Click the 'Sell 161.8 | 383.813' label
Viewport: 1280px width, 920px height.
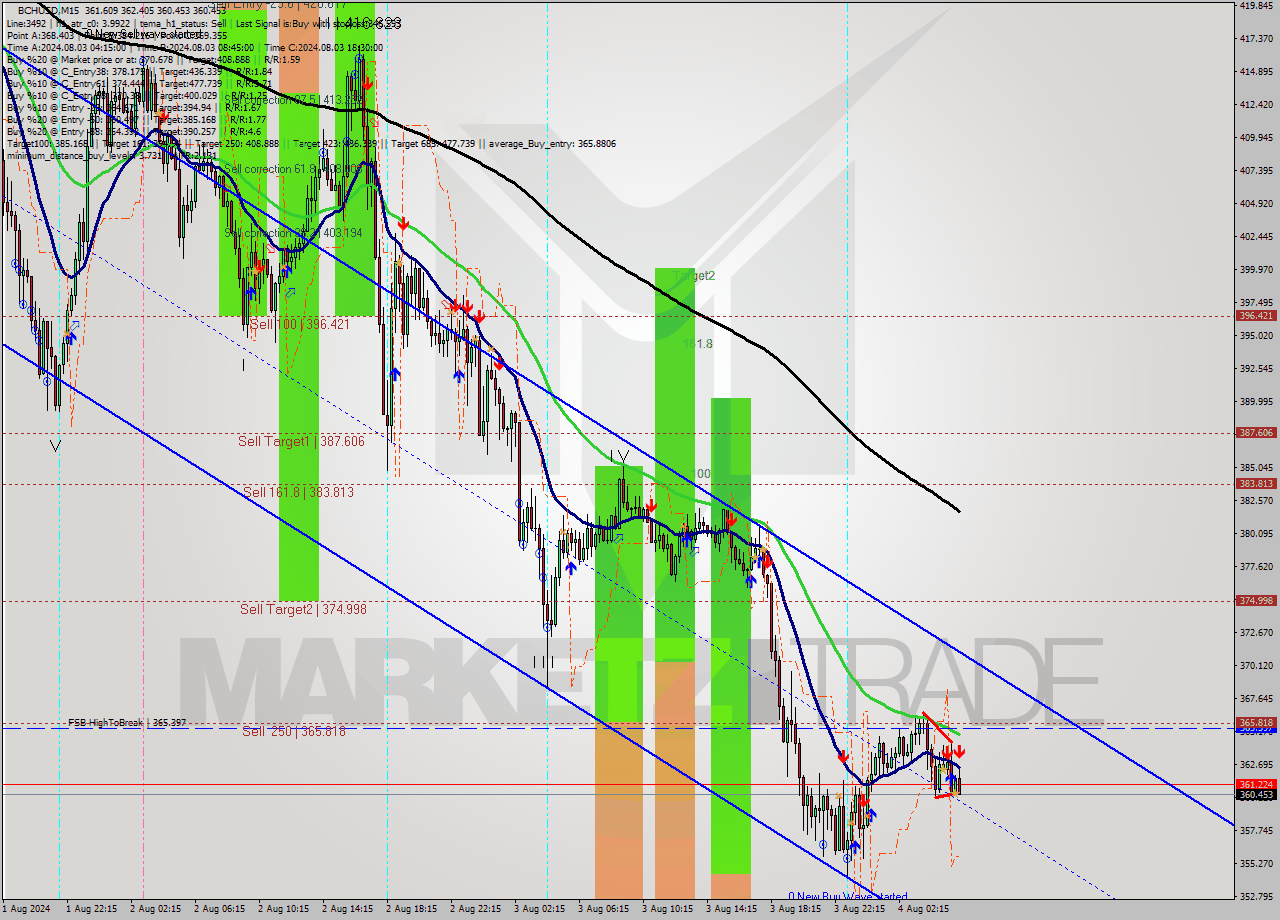pyautogui.click(x=298, y=492)
